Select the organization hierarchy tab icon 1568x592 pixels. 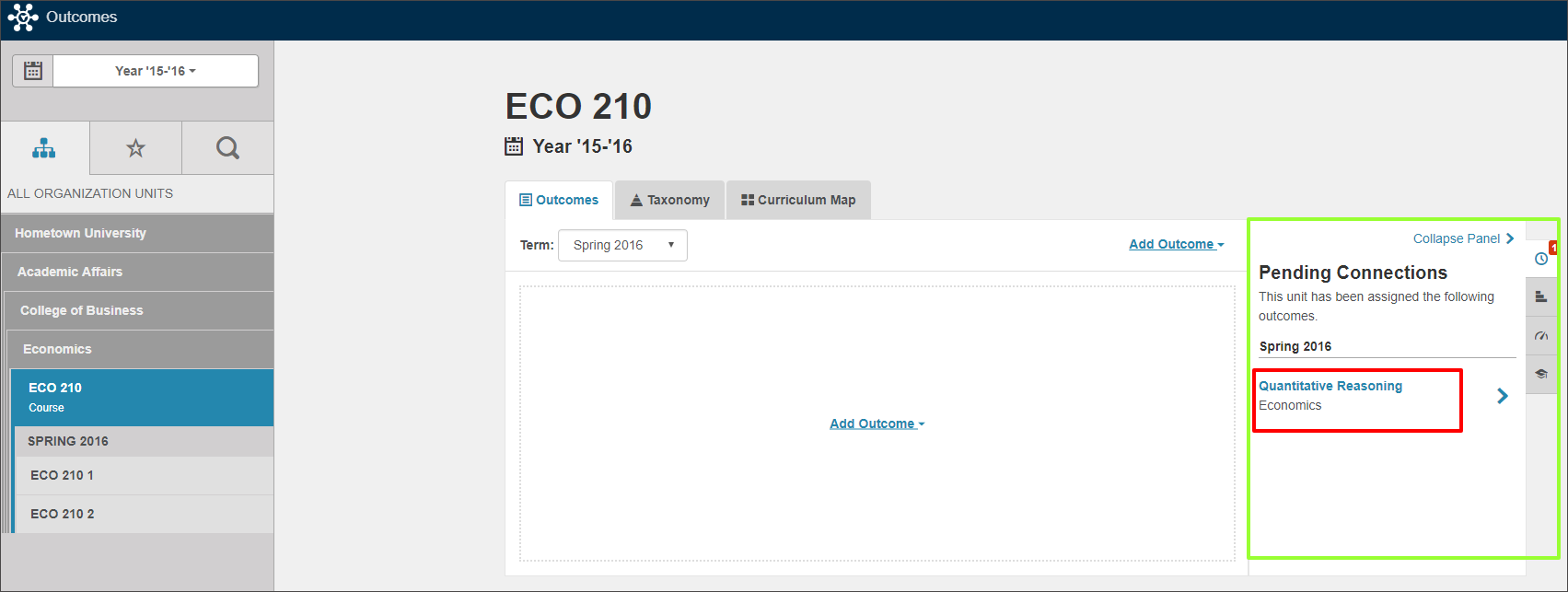coord(44,148)
